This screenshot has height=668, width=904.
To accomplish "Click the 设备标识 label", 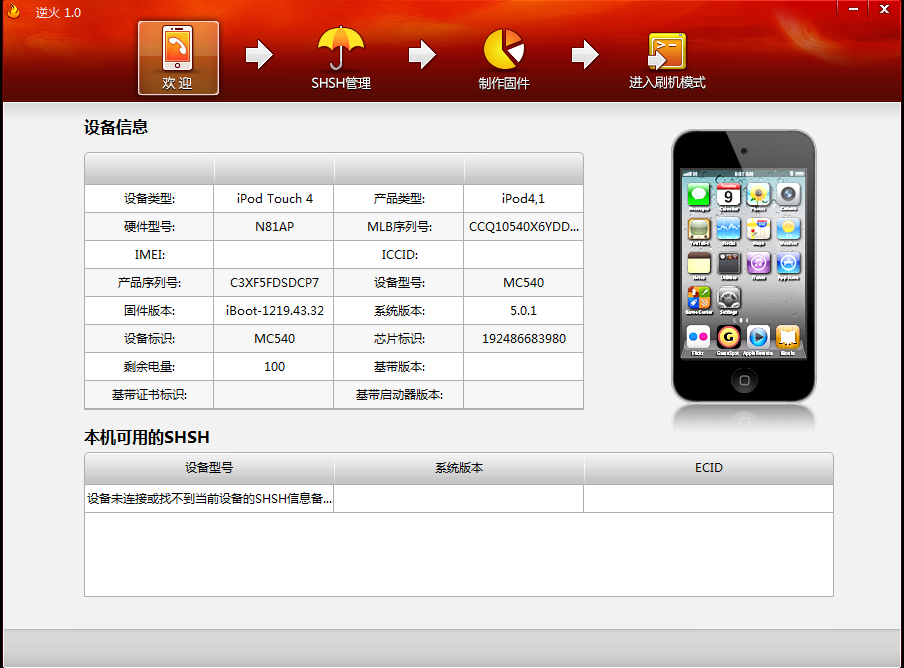I will pyautogui.click(x=149, y=339).
